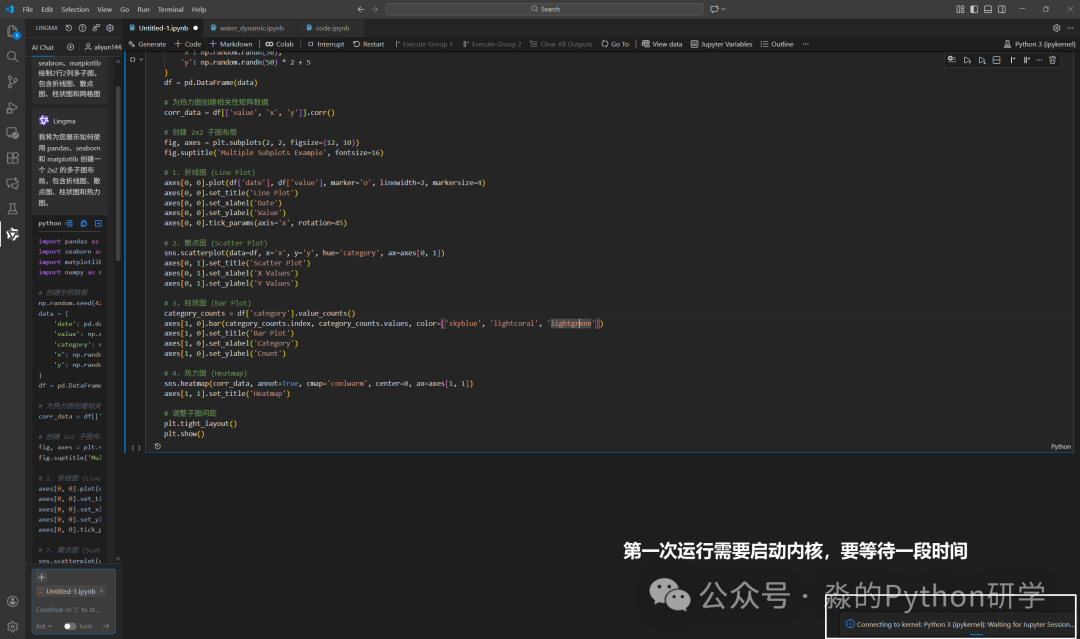Click the Go To button
Image resolution: width=1080 pixels, height=639 pixels.
click(615, 44)
